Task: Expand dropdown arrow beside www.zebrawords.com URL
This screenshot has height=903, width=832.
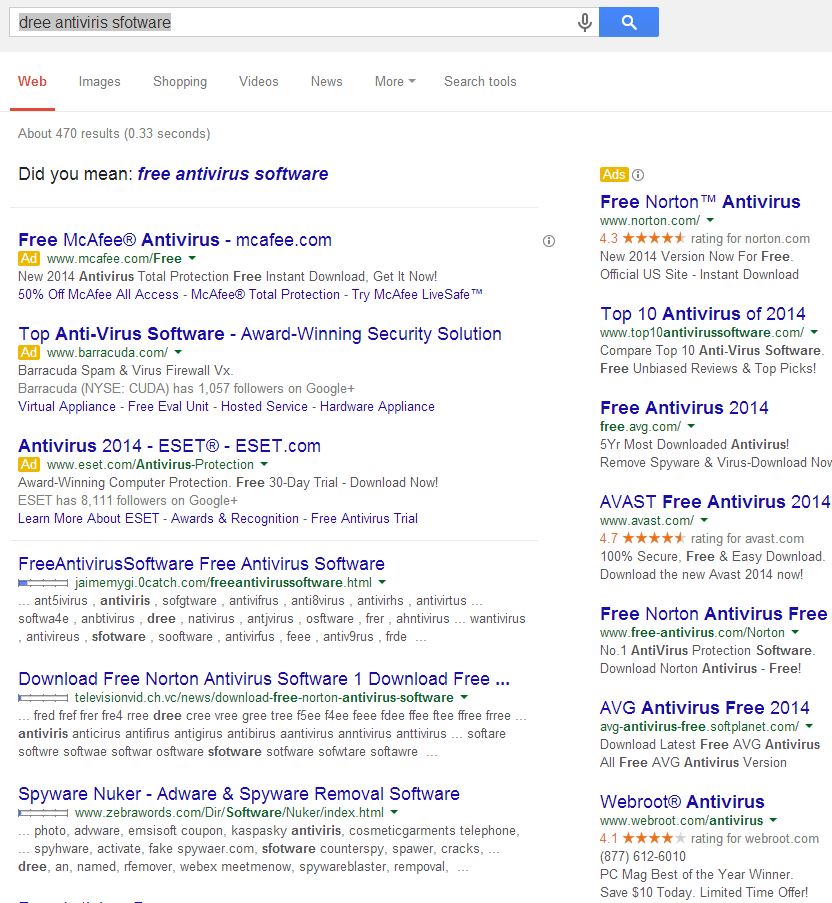Action: [x=394, y=812]
